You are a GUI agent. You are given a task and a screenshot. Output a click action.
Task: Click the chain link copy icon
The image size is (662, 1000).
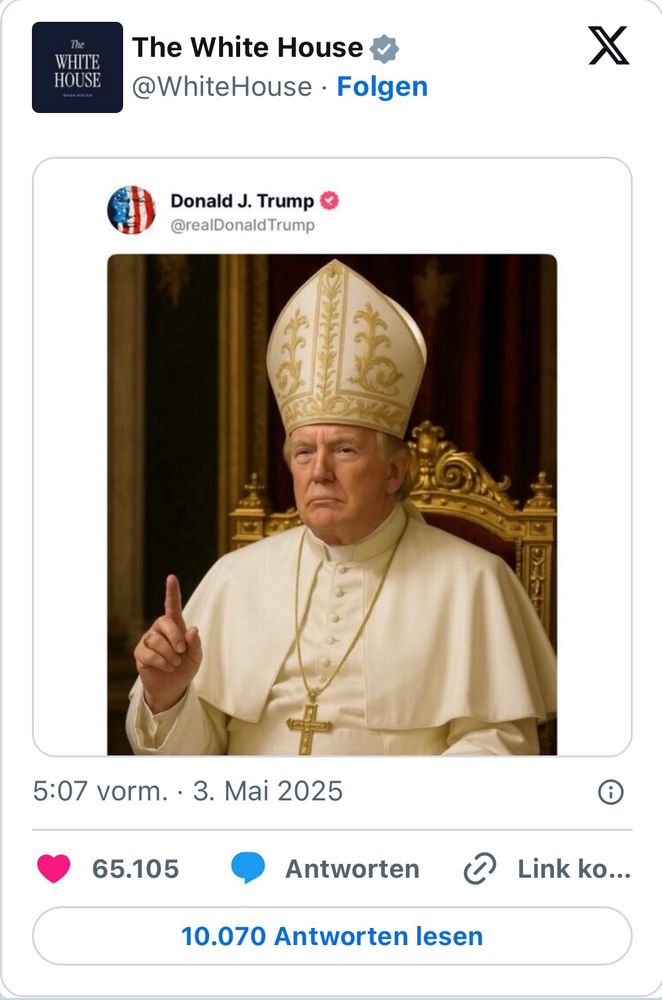480,869
